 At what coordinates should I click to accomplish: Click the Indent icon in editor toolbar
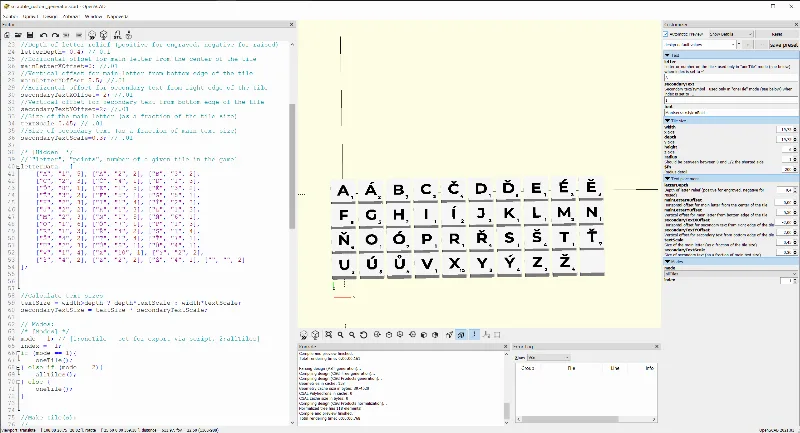[79, 35]
